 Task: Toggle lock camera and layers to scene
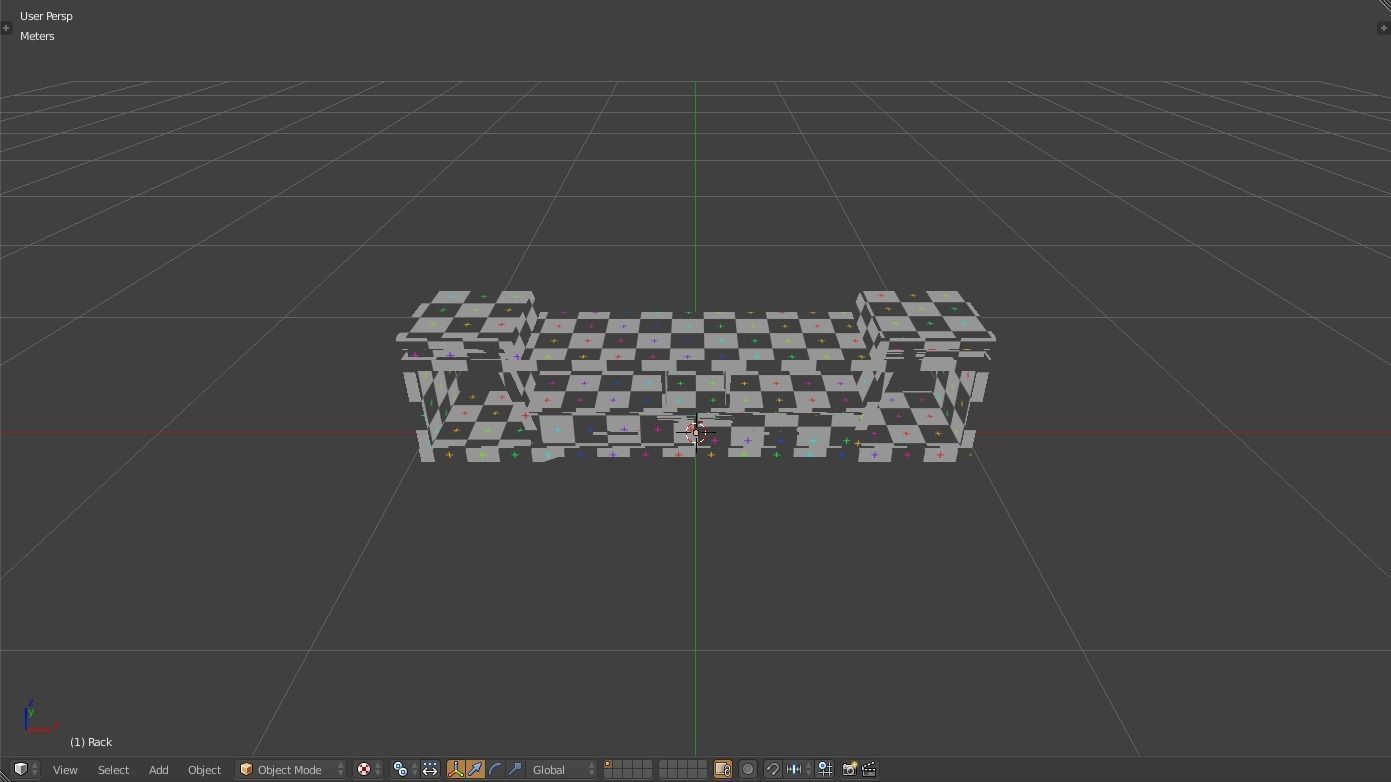722,769
